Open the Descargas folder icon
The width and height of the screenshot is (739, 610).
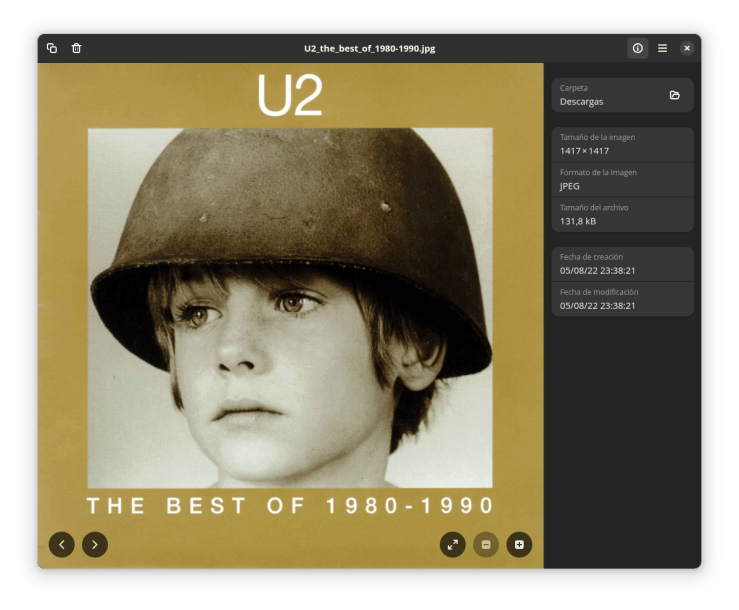[674, 95]
